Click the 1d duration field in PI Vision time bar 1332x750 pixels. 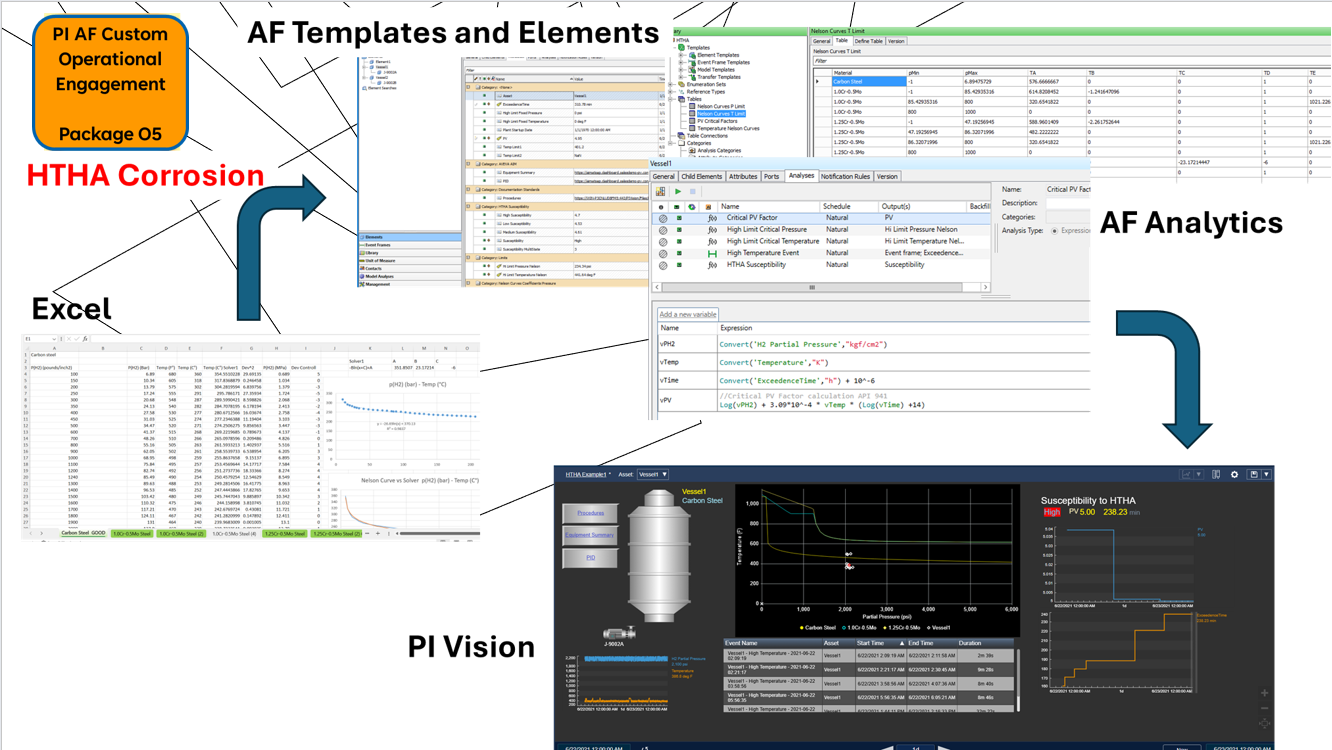click(915, 747)
